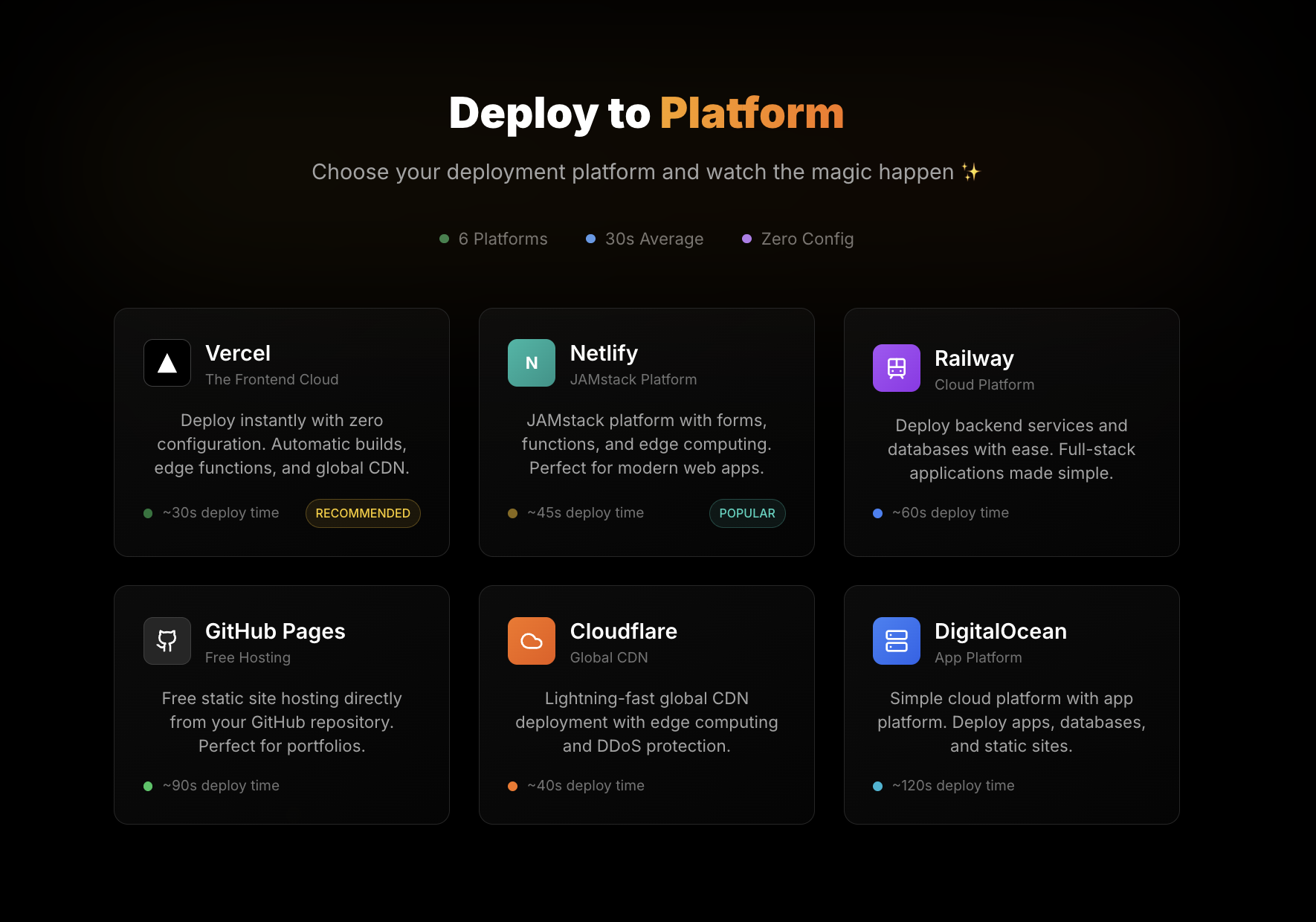Click the Vercel description about zero configuration
The height and width of the screenshot is (922, 1316).
(282, 444)
